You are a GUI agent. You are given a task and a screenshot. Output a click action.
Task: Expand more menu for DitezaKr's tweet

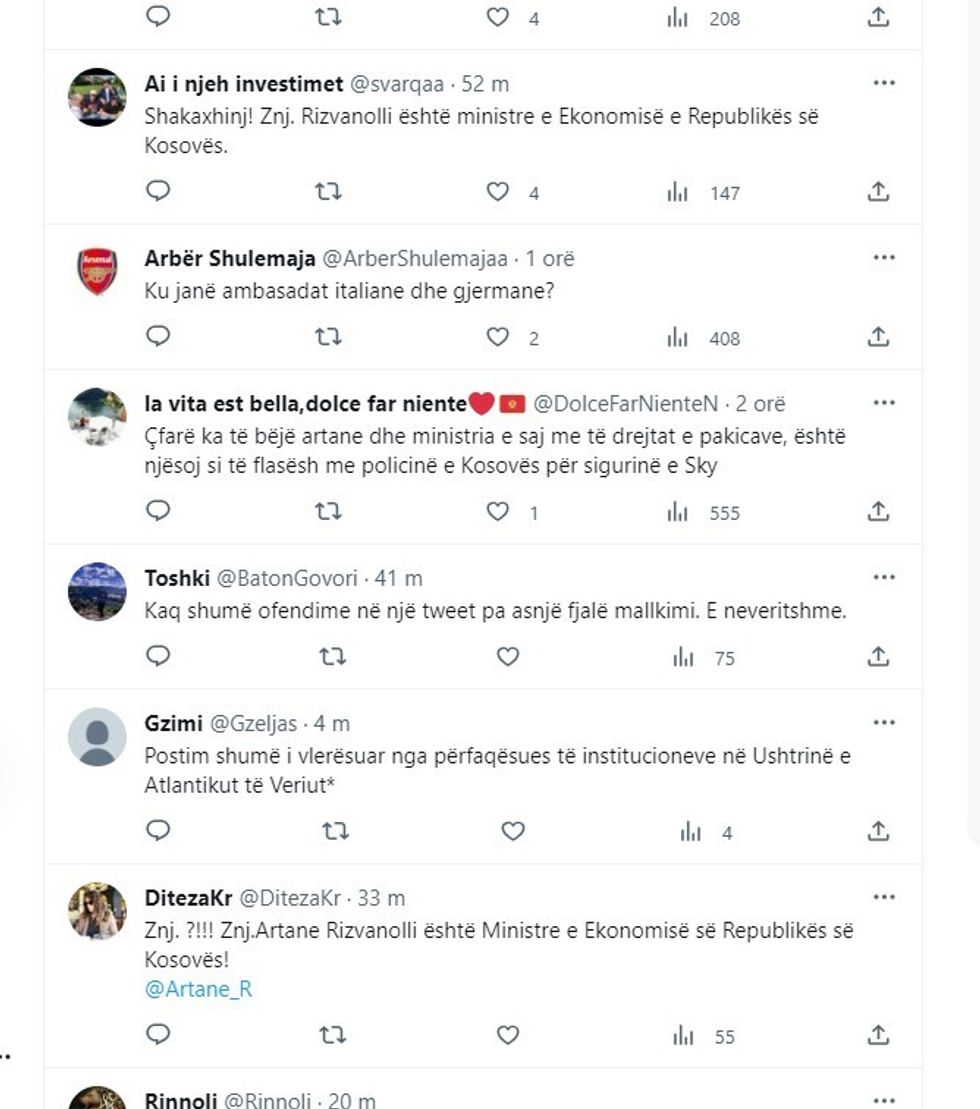883,897
